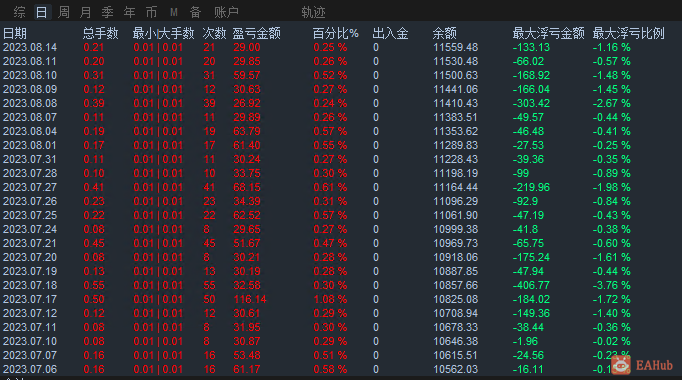The width and height of the screenshot is (682, 380).
Task: Select the 日 daily tab
Action: click(x=41, y=12)
